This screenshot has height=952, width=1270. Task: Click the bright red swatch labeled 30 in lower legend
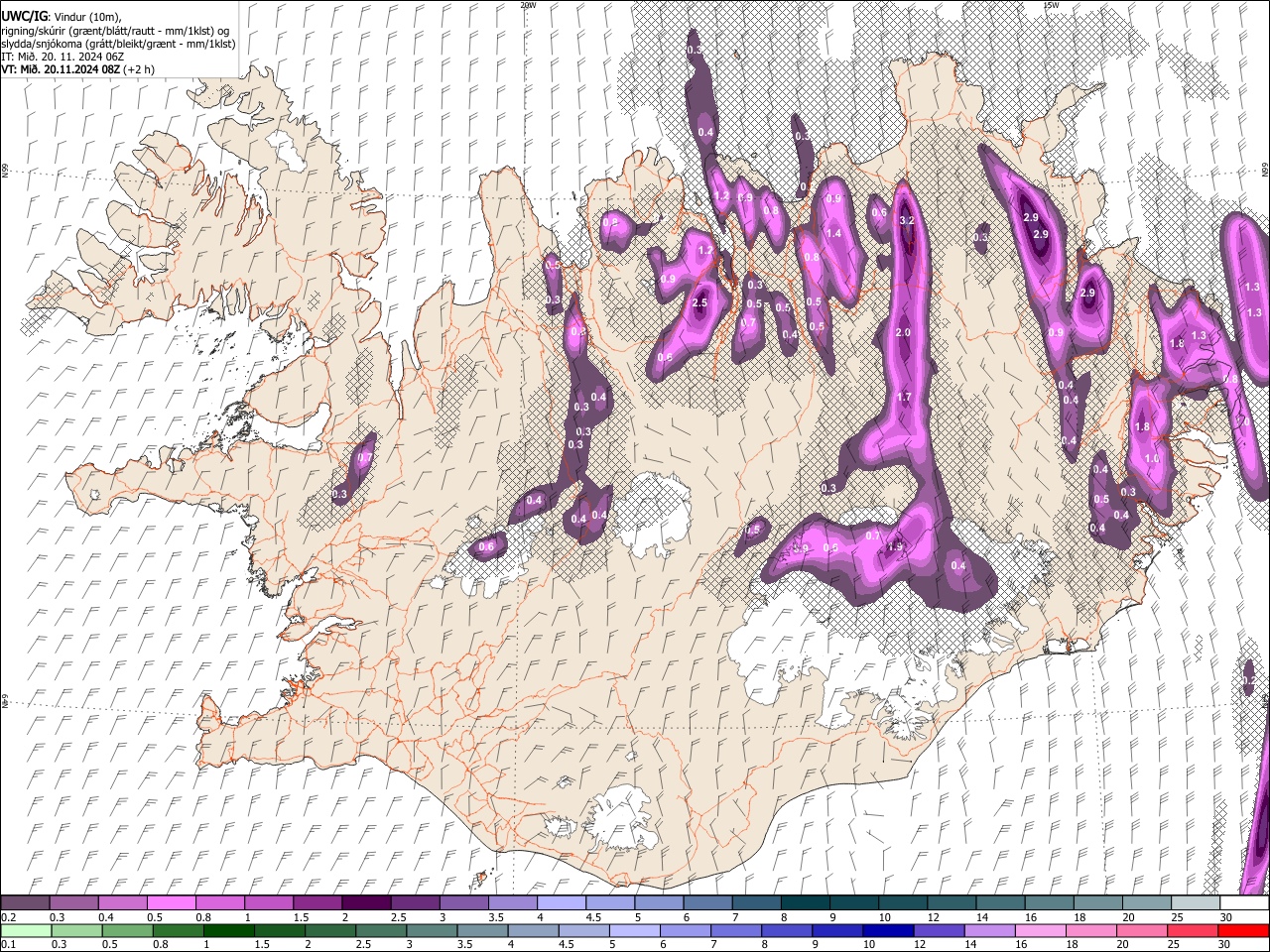[1243, 931]
